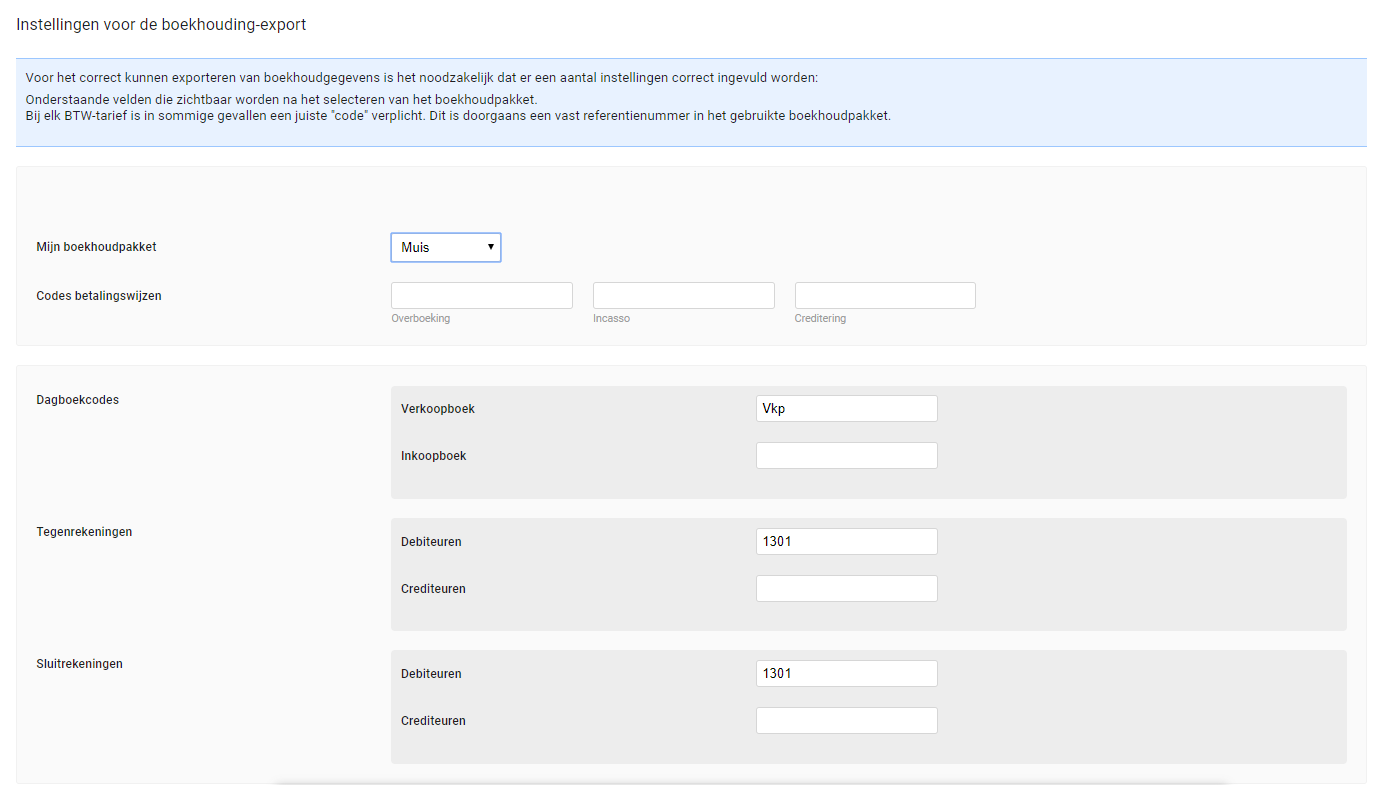The height and width of the screenshot is (785, 1384).
Task: Click the 'Verkoopboek' label text
Action: point(438,409)
